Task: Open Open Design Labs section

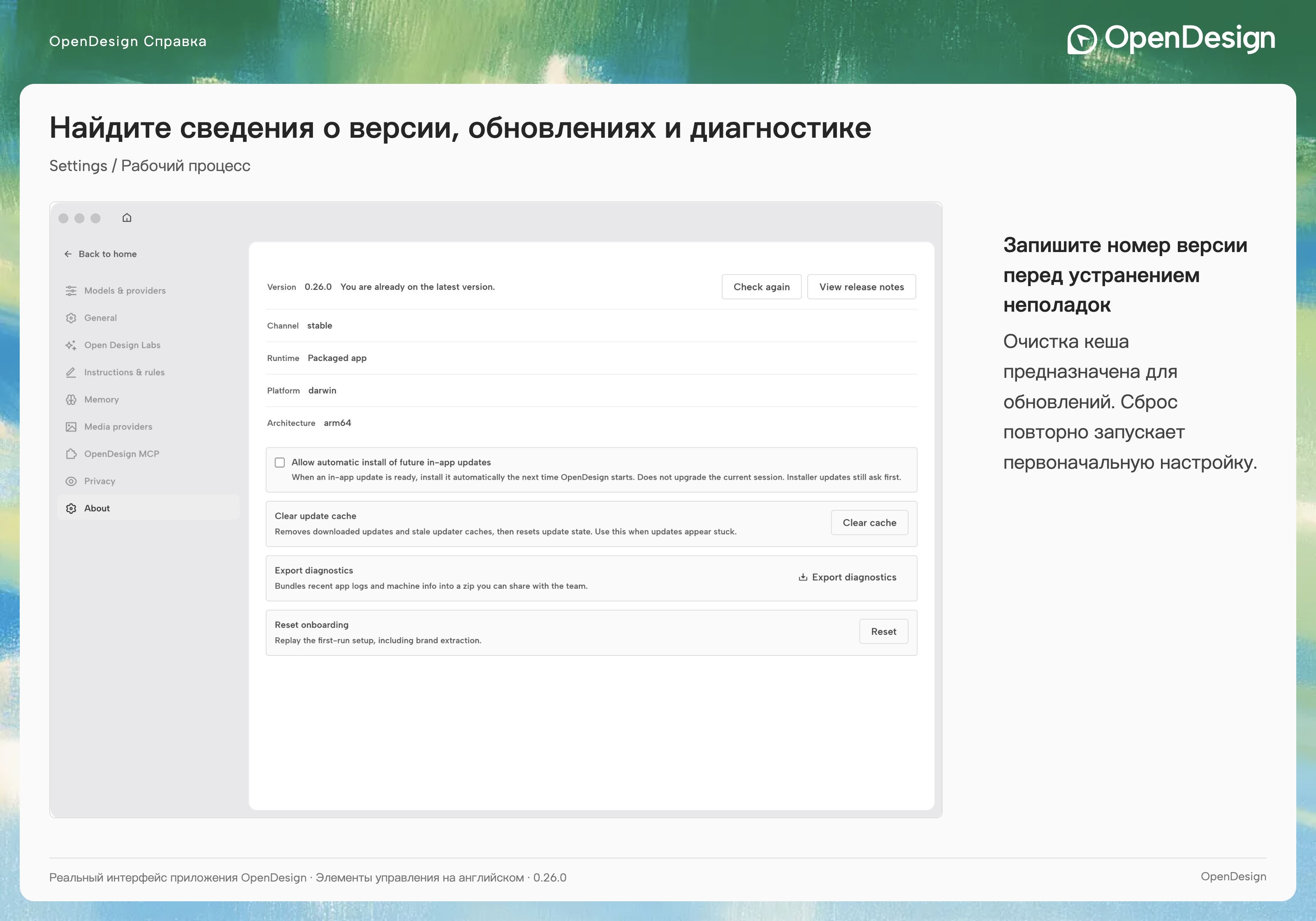Action: pyautogui.click(x=148, y=345)
